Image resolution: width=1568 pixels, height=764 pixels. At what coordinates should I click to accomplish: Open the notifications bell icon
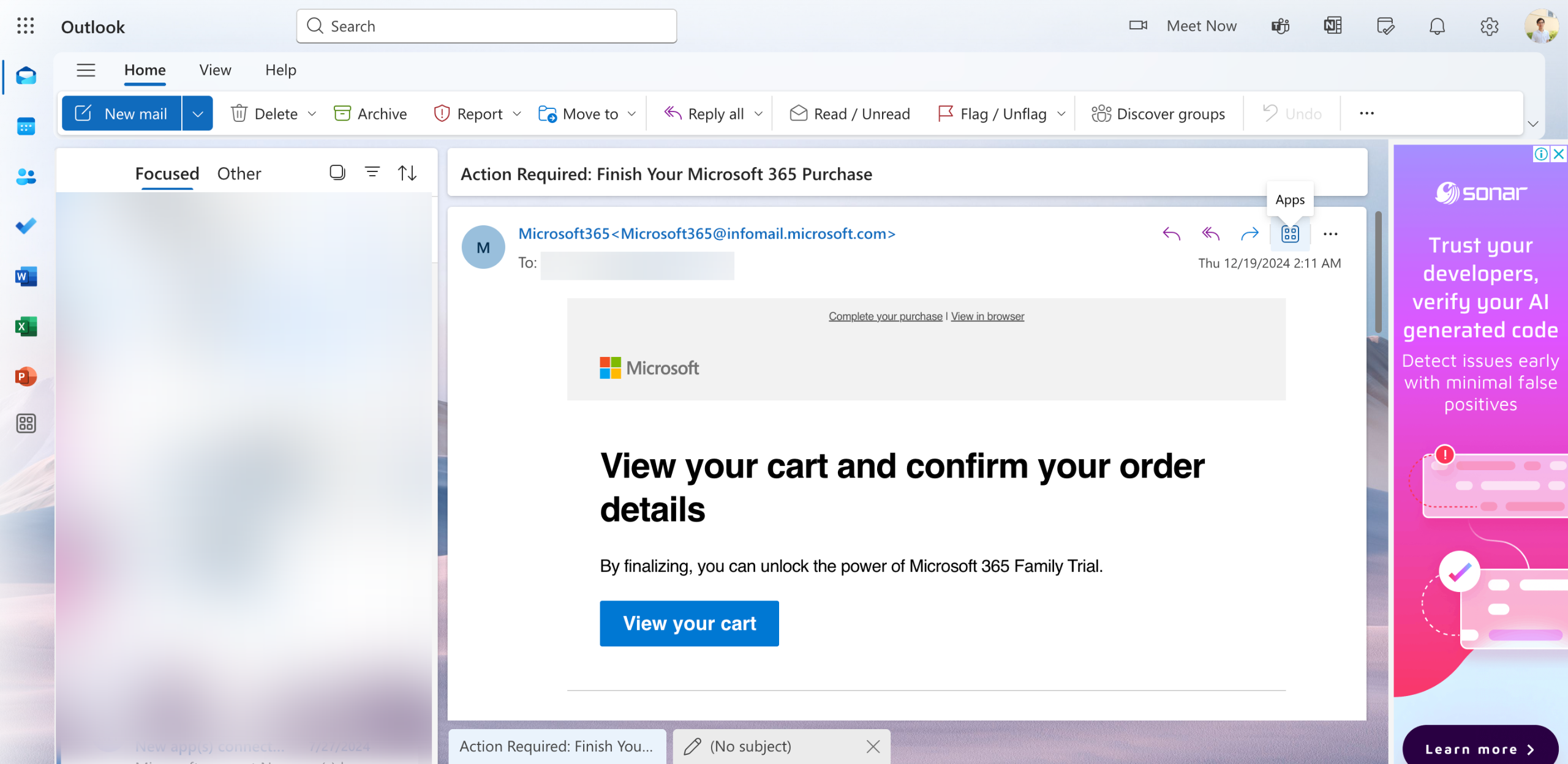[1437, 26]
